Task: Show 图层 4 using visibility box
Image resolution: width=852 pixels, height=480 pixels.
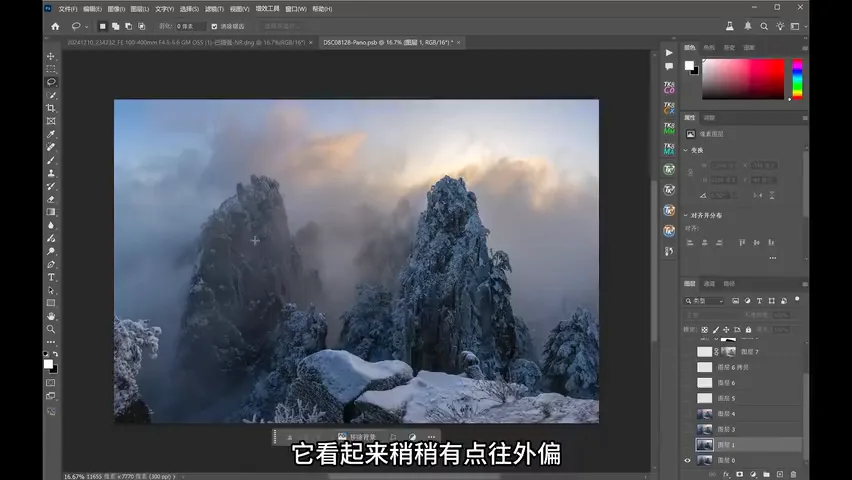Action: (687, 414)
